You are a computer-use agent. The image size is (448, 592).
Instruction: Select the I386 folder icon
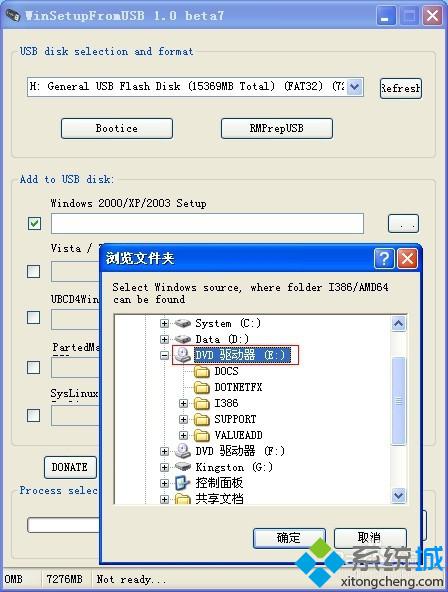(202, 403)
